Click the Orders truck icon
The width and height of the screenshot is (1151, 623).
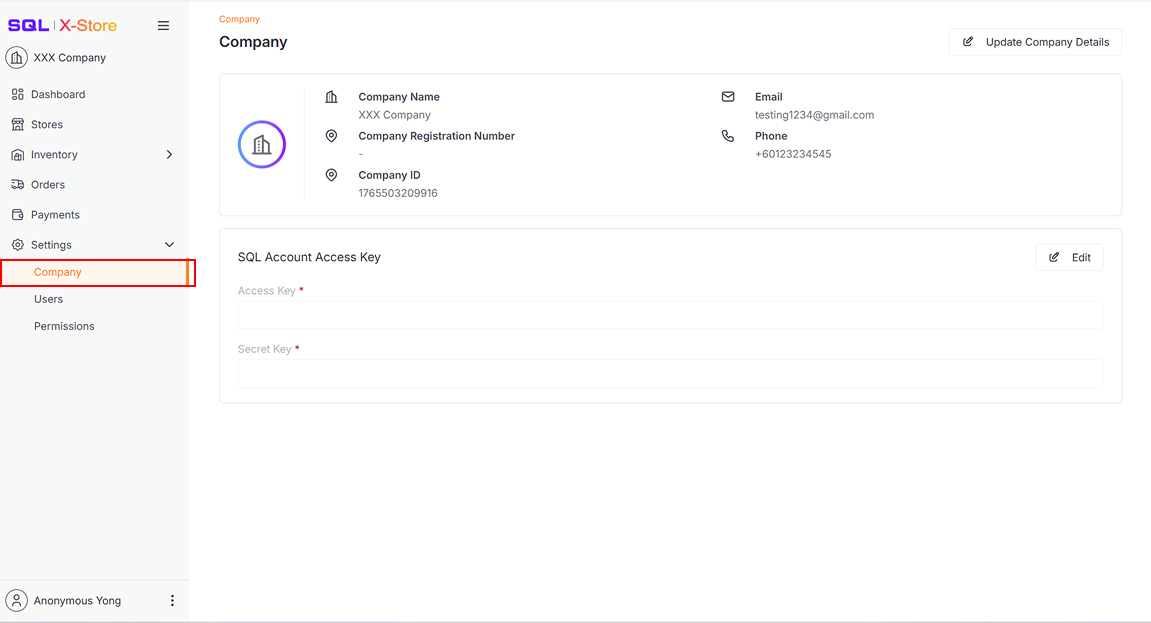coord(17,185)
